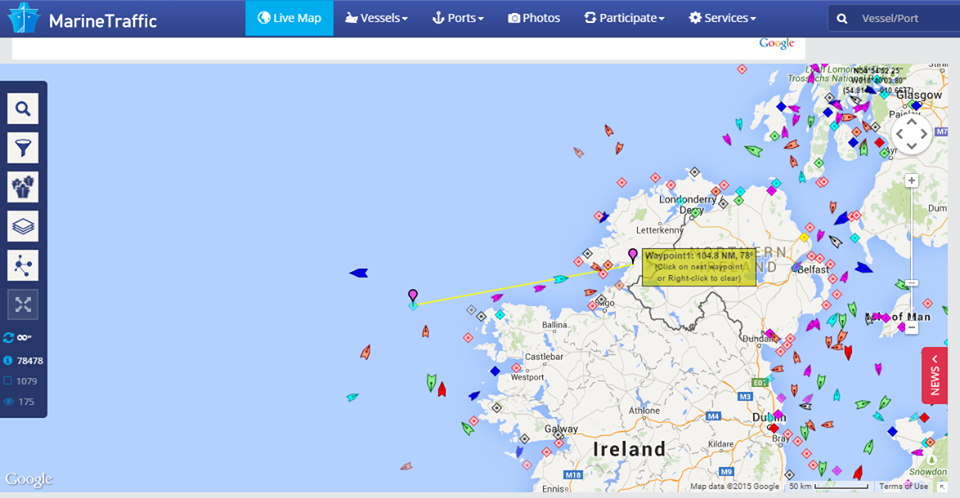Click the large Ireland country label
The image size is (960, 498).
pos(629,449)
